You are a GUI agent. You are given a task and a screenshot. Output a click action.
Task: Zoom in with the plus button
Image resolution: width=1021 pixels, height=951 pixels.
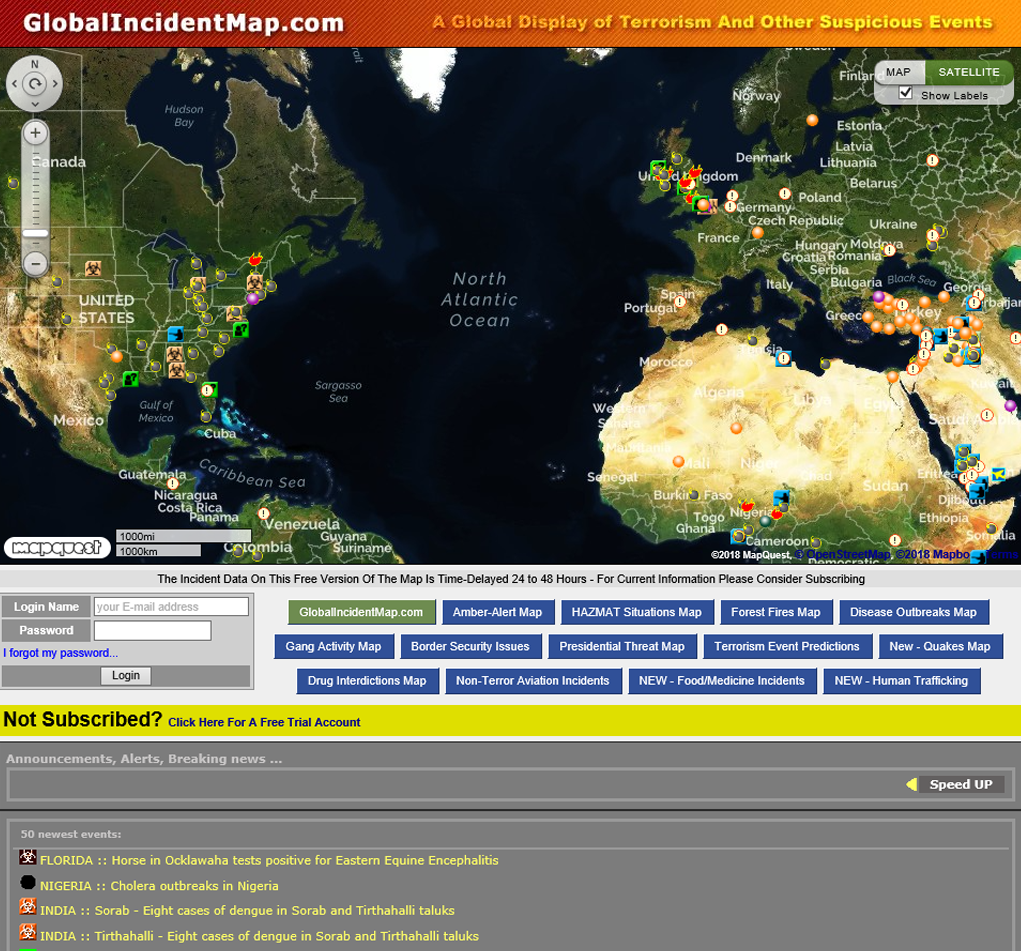[35, 133]
